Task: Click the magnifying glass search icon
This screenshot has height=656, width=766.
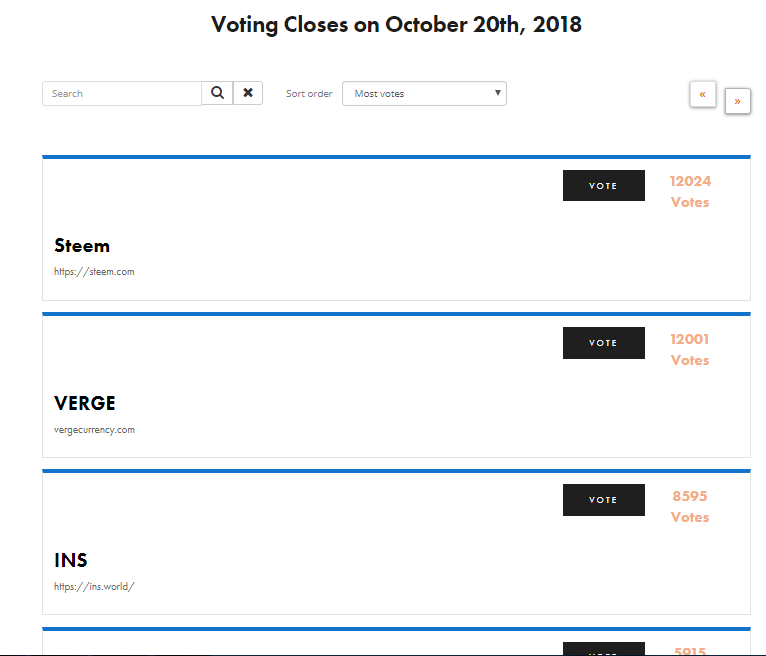Action: (x=217, y=93)
